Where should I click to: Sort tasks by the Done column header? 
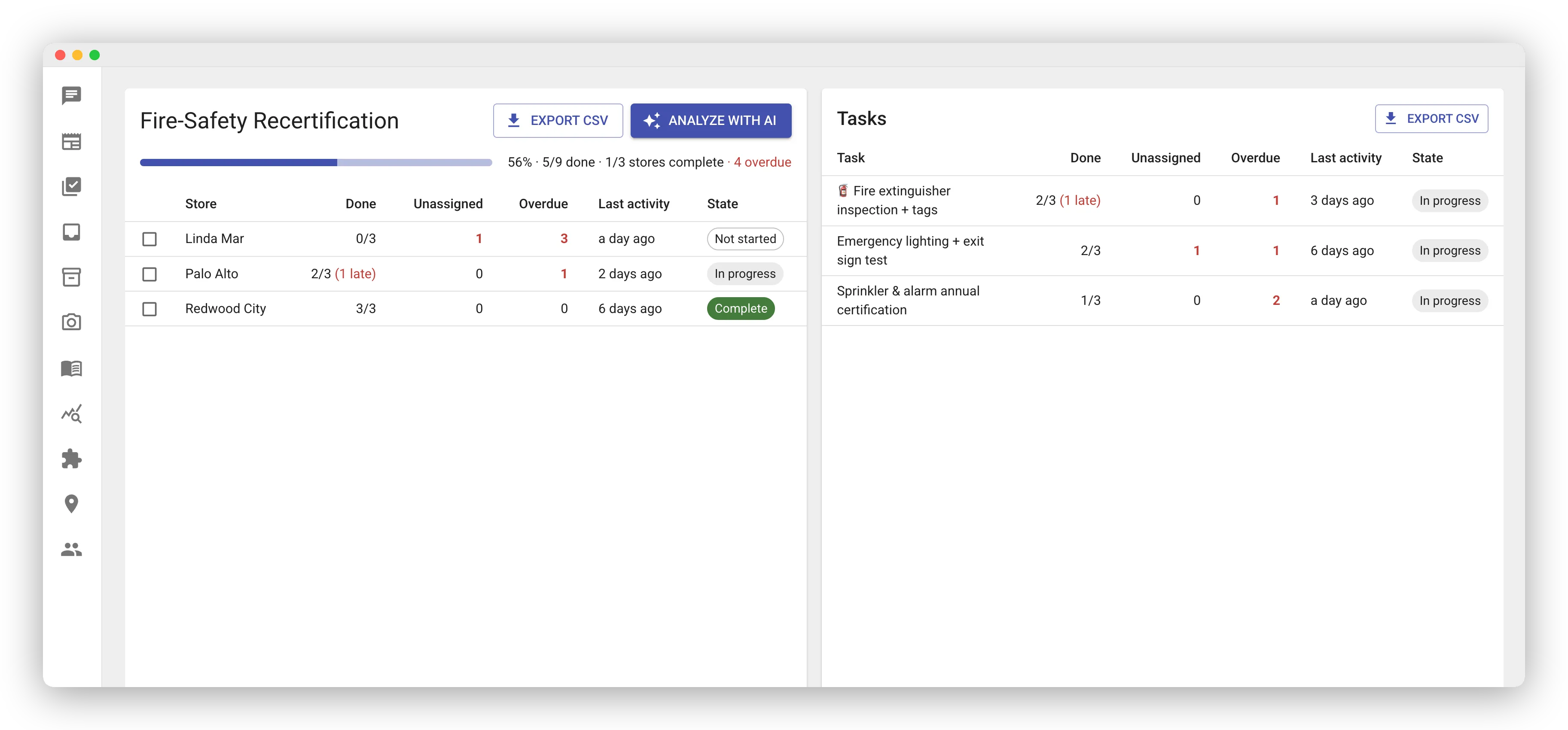tap(1085, 158)
